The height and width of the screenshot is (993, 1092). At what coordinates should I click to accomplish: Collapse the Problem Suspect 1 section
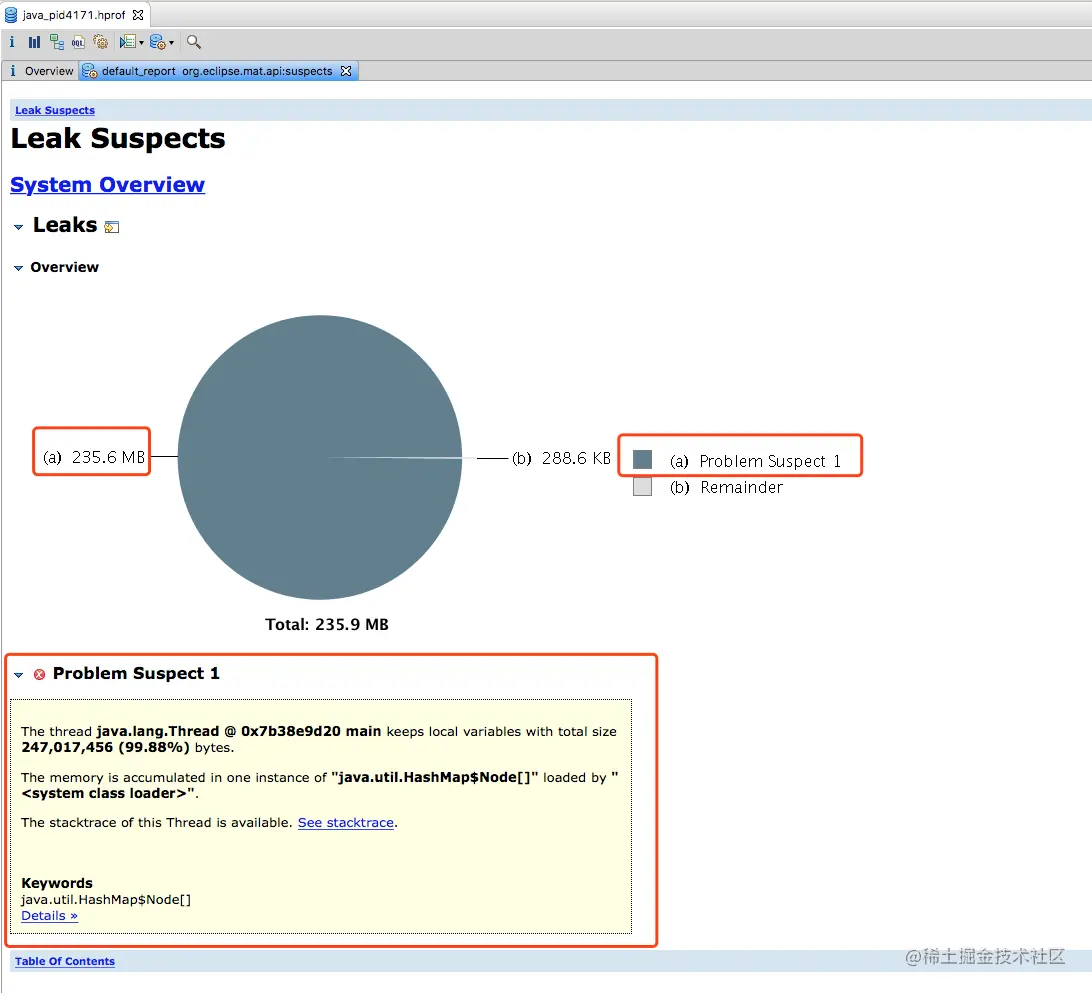point(18,675)
